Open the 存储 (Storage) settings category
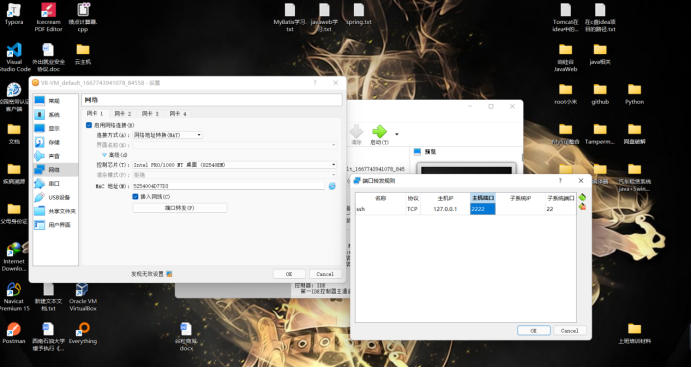Viewport: 692px width, 368px height. pos(54,142)
